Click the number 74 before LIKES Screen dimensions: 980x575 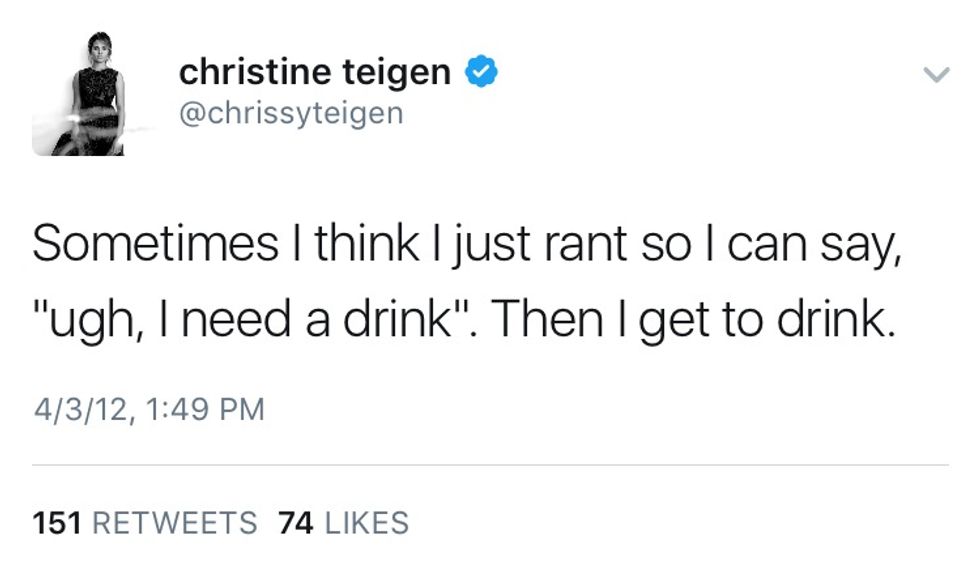(295, 522)
